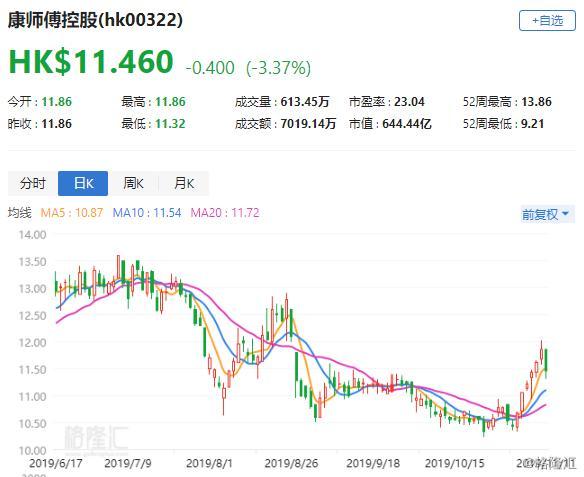Viewport: 584px width, 477px height.
Task: Click the 昨收 value 11.86
Action: [x=57, y=124]
